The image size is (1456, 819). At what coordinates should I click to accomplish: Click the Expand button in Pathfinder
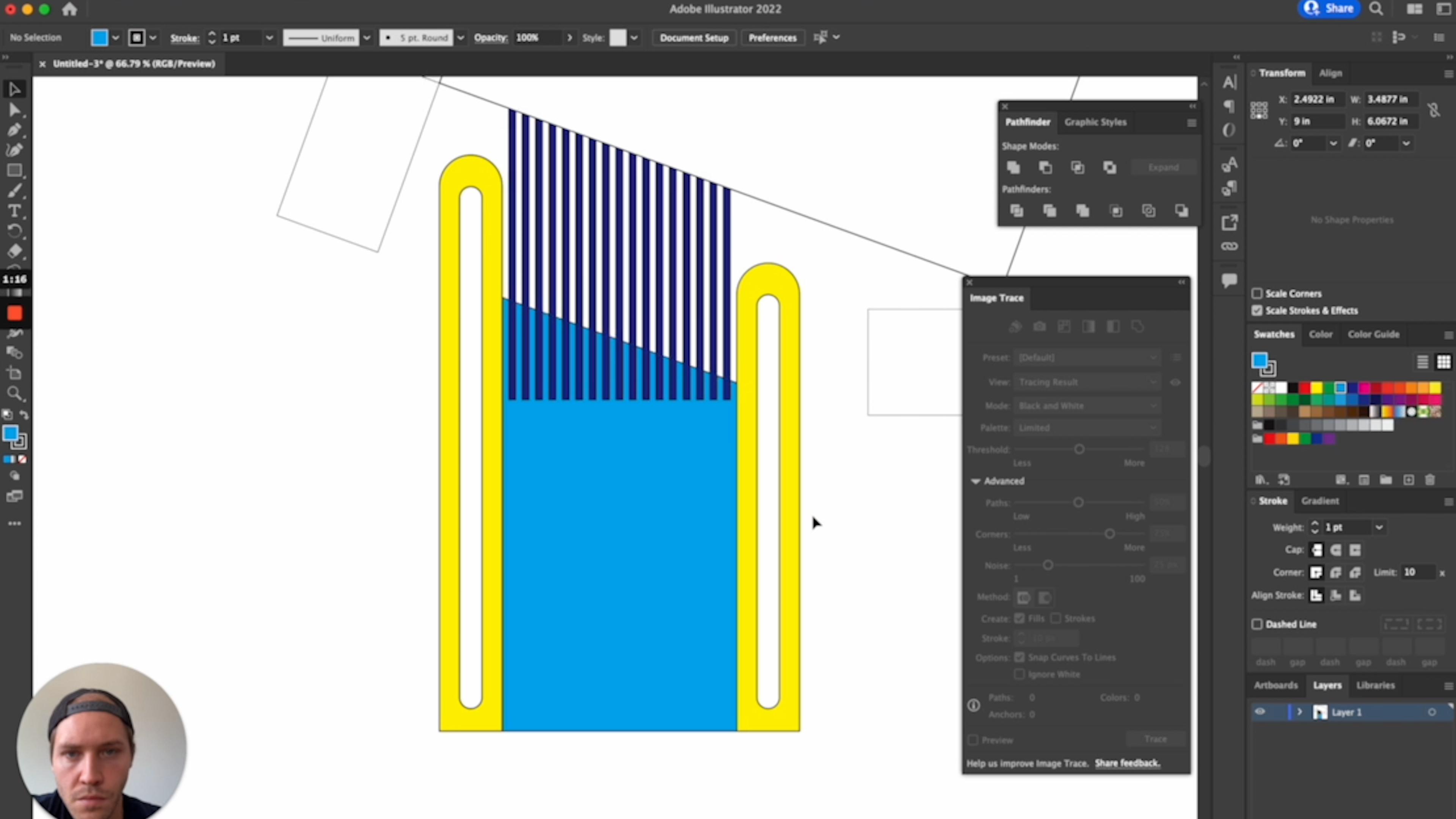point(1163,167)
